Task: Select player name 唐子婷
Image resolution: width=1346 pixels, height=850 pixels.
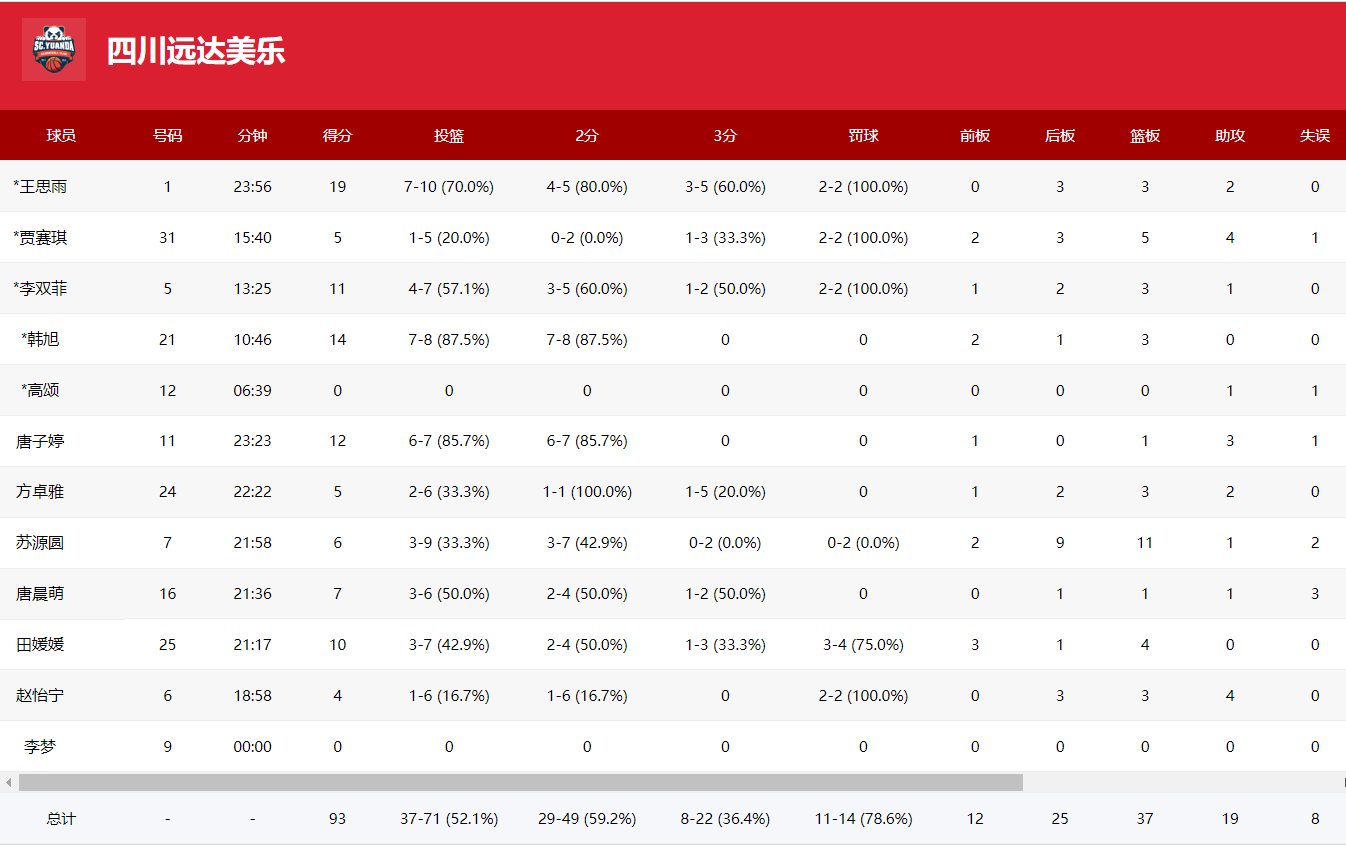Action: 40,441
